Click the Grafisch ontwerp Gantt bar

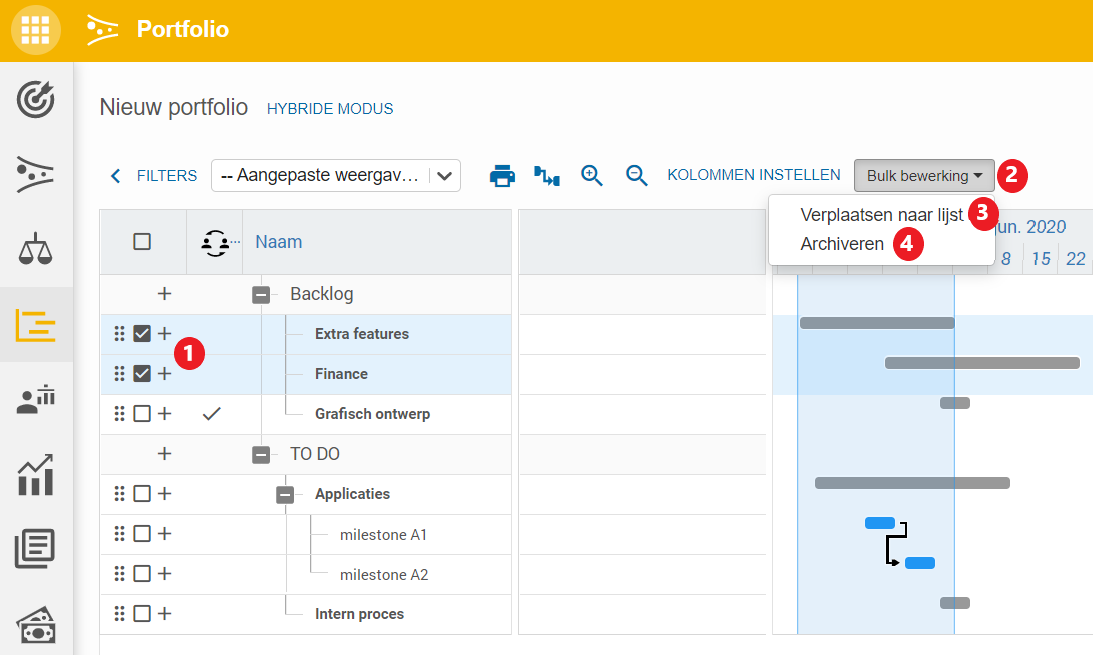click(x=955, y=403)
